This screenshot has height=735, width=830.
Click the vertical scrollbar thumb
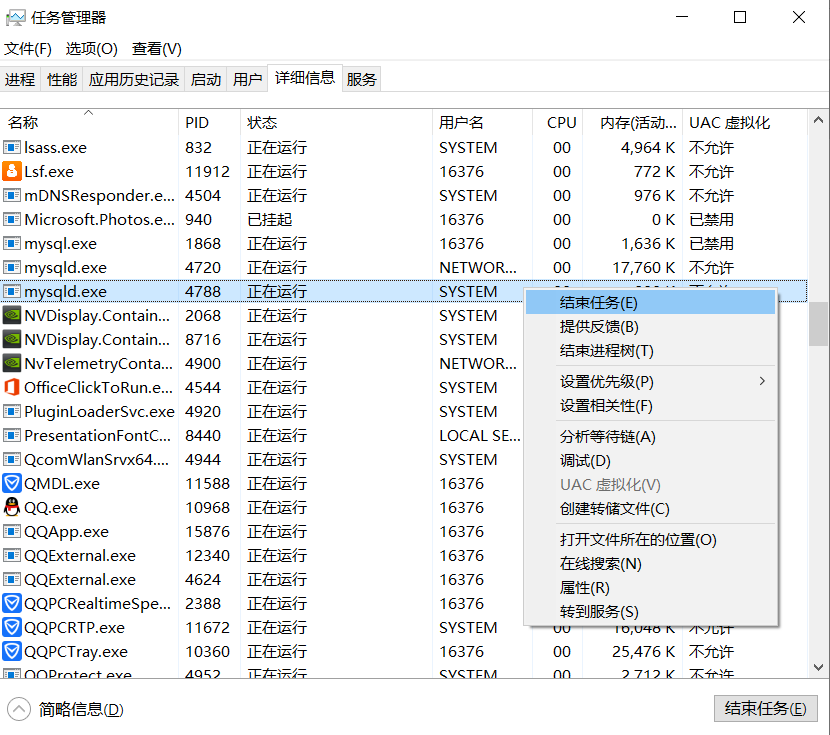pos(818,323)
